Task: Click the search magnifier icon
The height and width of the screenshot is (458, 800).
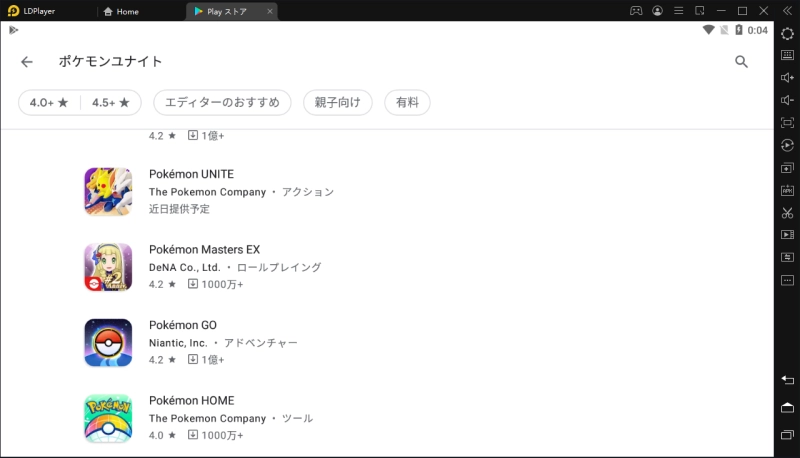Action: 741,62
